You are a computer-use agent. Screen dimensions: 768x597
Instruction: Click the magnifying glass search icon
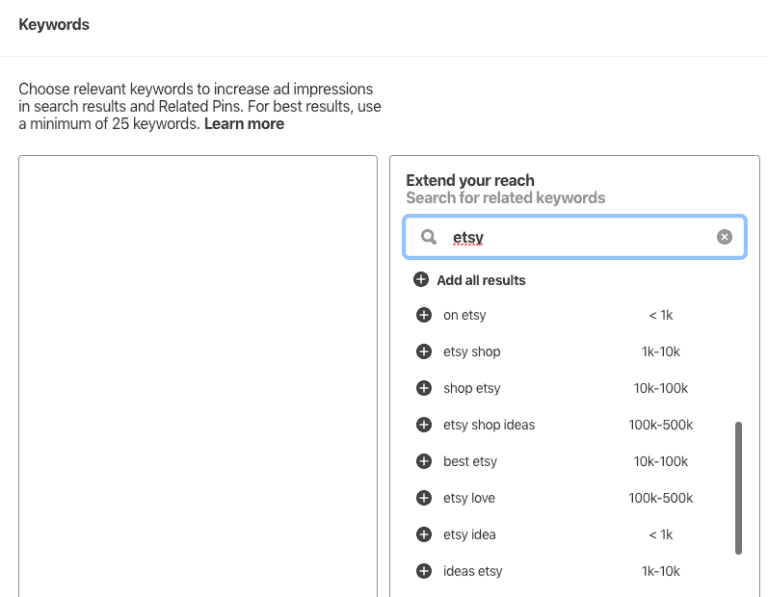coord(428,238)
